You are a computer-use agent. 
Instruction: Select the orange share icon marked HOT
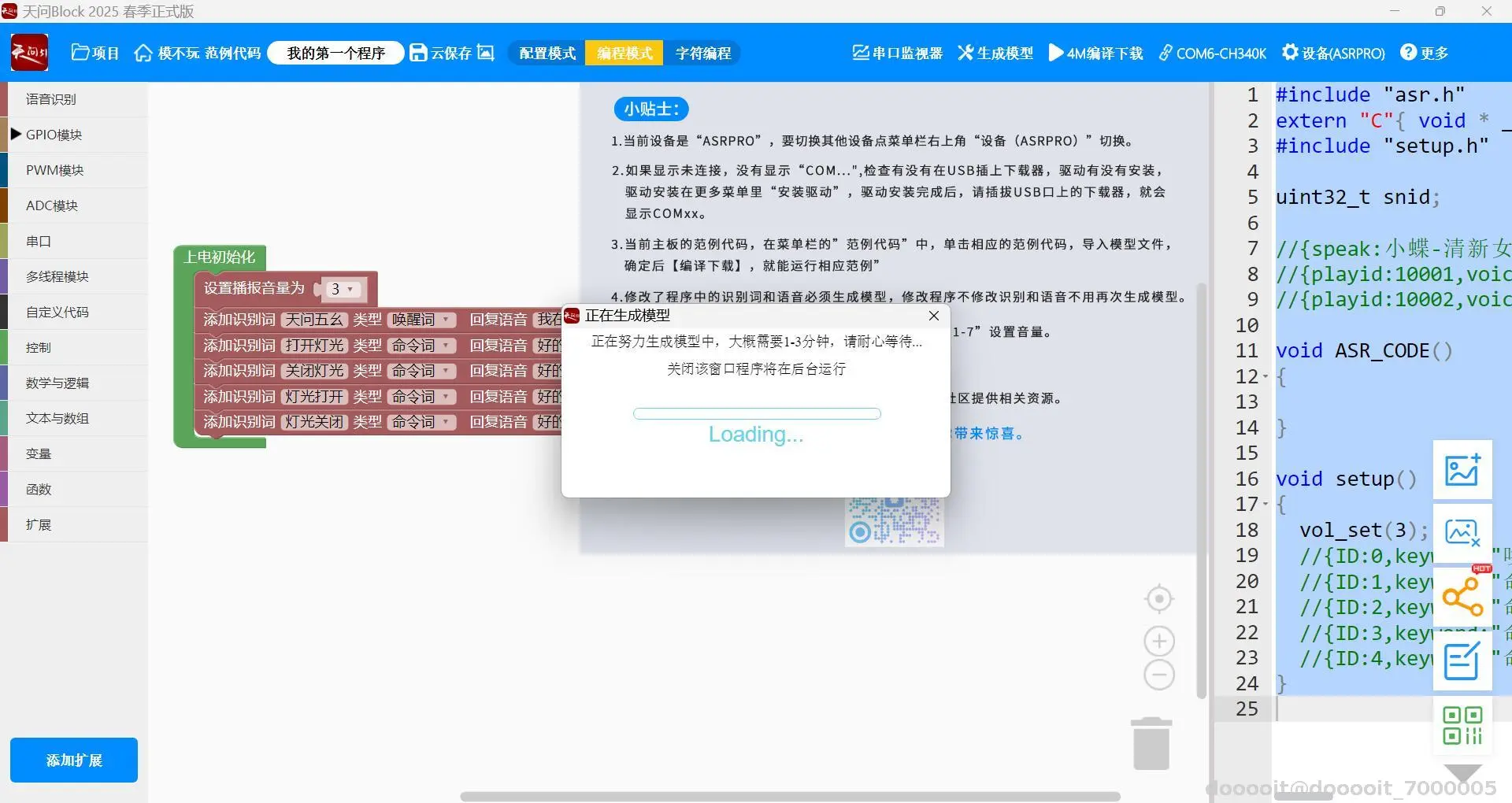[x=1462, y=596]
